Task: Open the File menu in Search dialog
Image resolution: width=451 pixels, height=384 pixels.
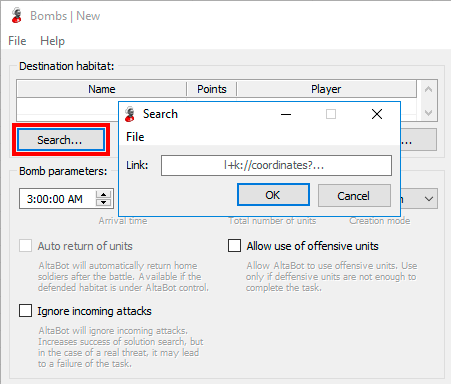Action: [x=135, y=137]
